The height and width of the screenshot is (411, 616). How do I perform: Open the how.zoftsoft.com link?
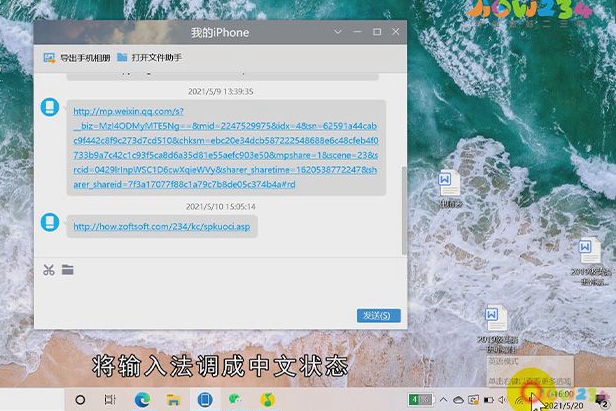(x=161, y=227)
